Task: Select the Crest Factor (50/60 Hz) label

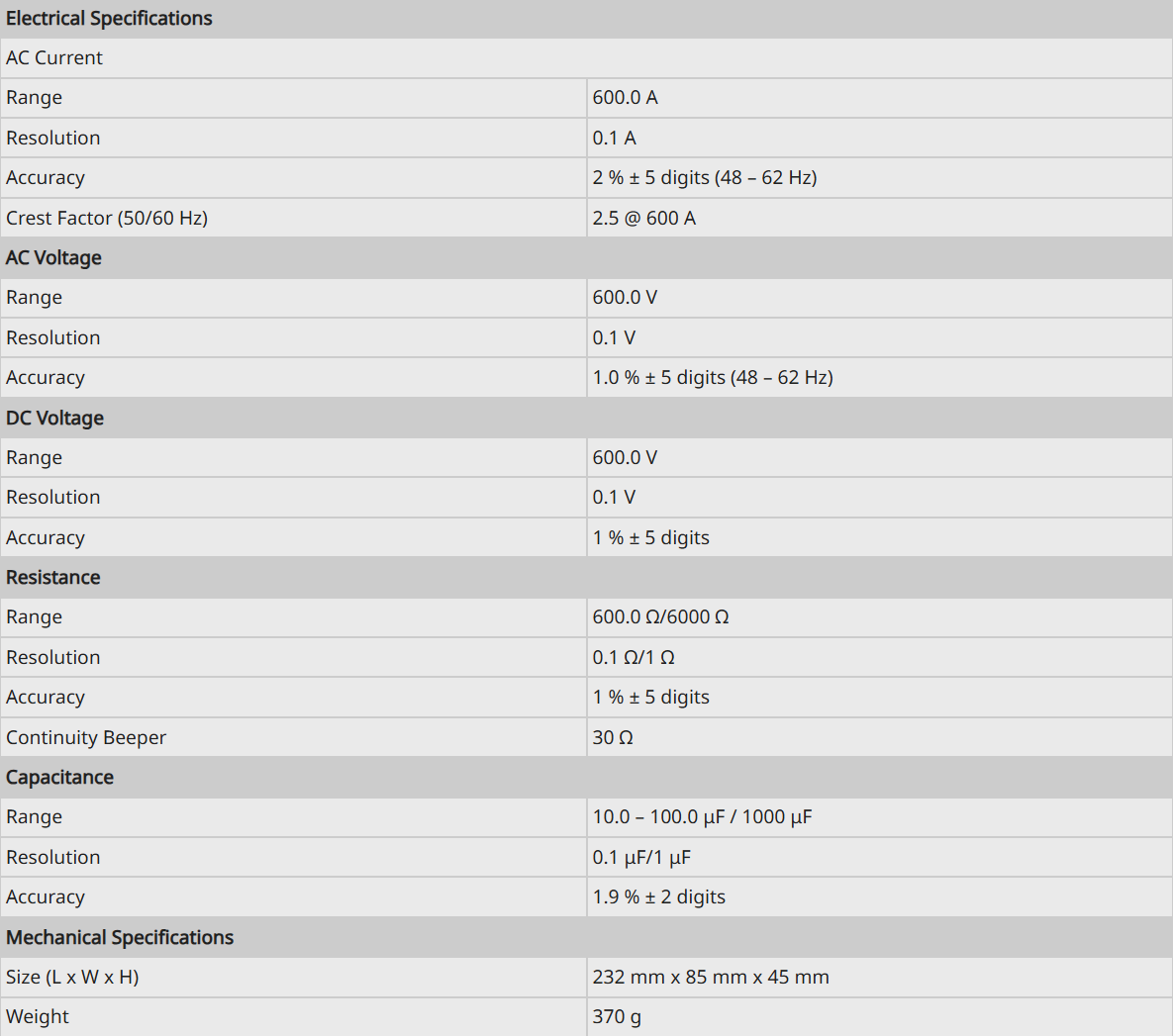Action: point(107,218)
